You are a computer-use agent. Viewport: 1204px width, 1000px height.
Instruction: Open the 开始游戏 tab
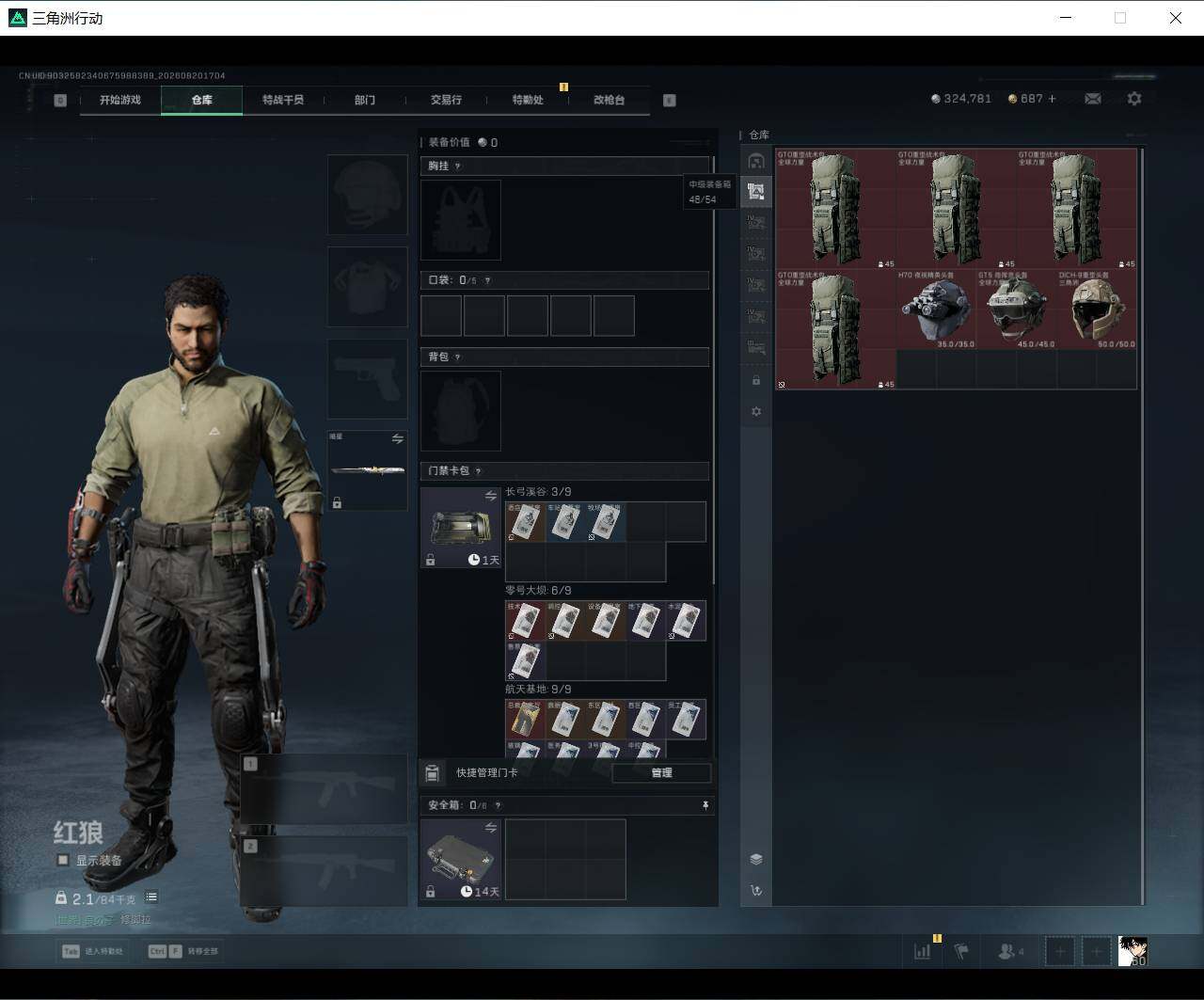120,100
